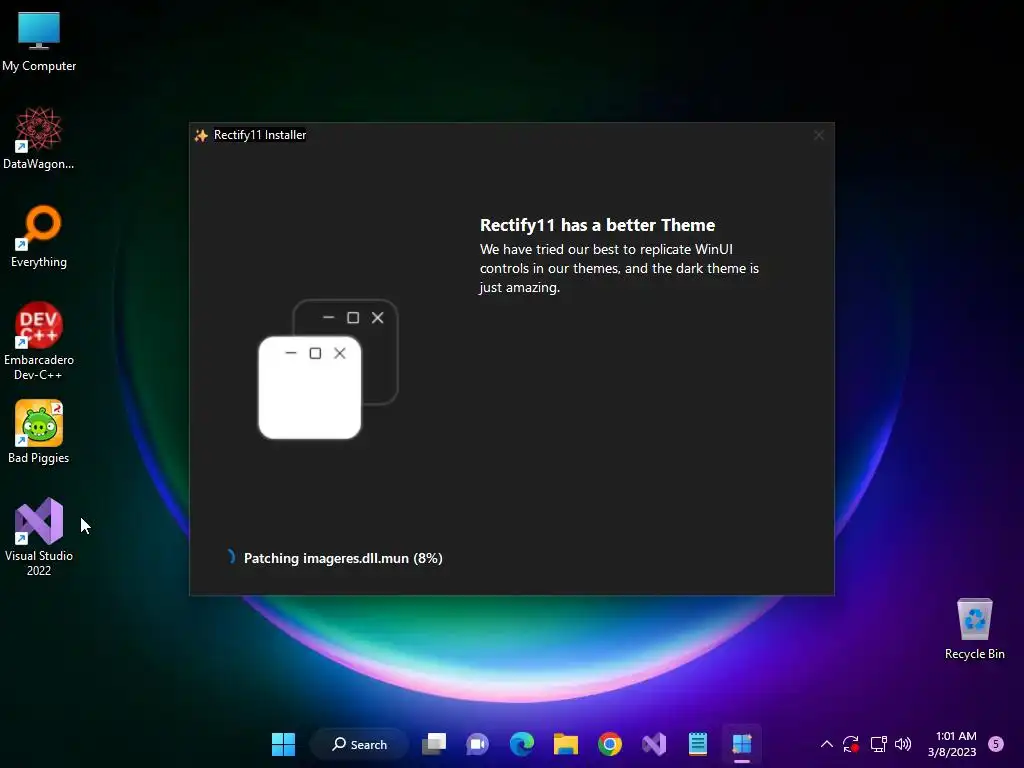
Task: Open the Windows Start menu
Action: pos(283,744)
